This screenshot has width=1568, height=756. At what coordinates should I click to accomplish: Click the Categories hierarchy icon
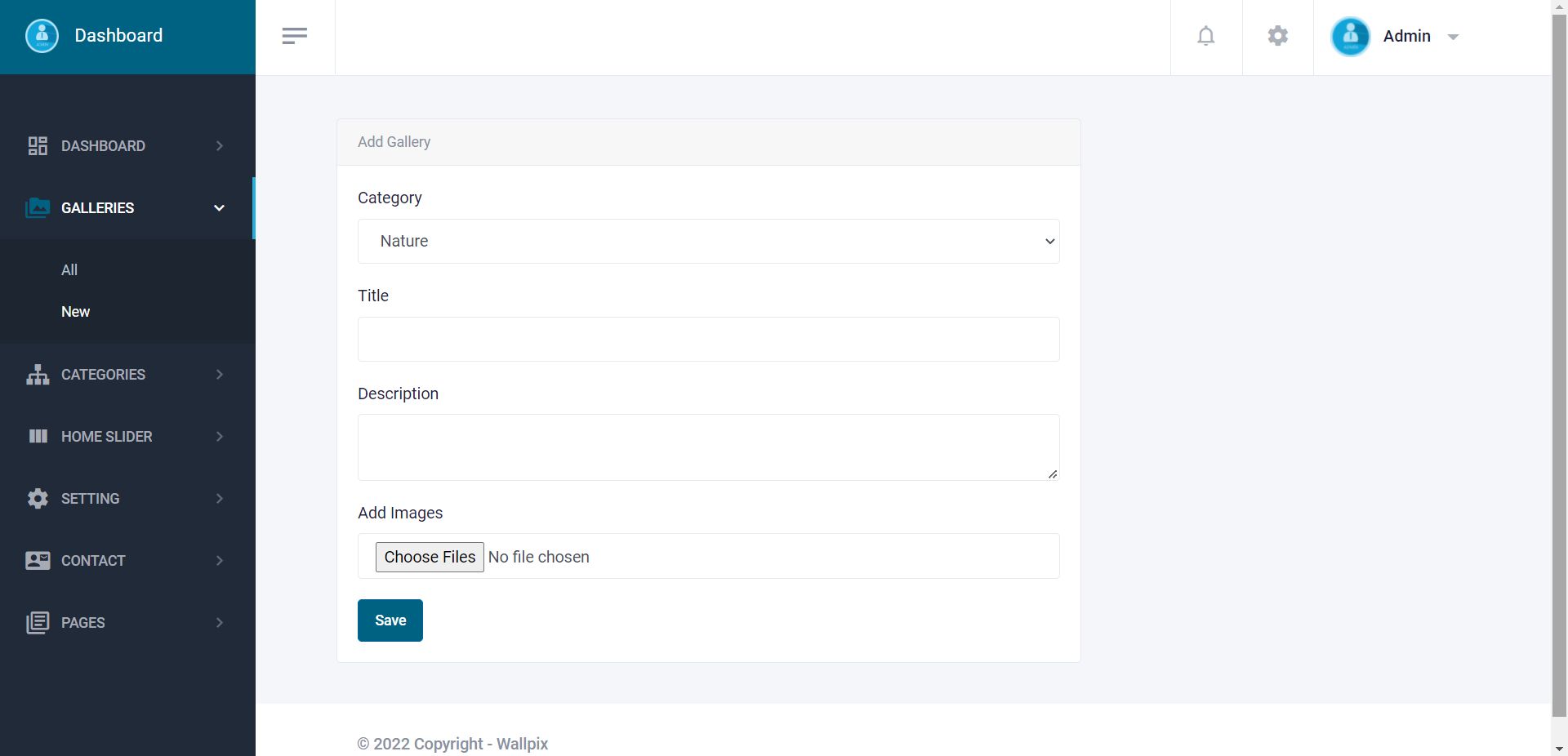38,375
